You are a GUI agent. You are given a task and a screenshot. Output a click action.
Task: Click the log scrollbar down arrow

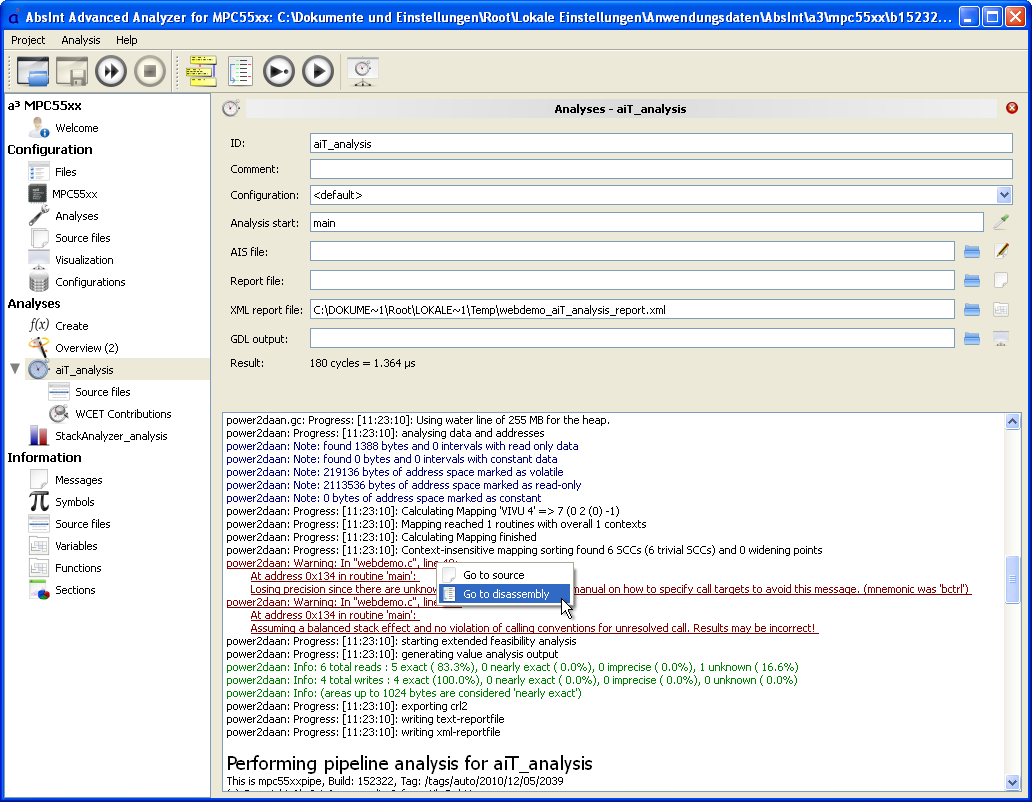pos(1012,782)
